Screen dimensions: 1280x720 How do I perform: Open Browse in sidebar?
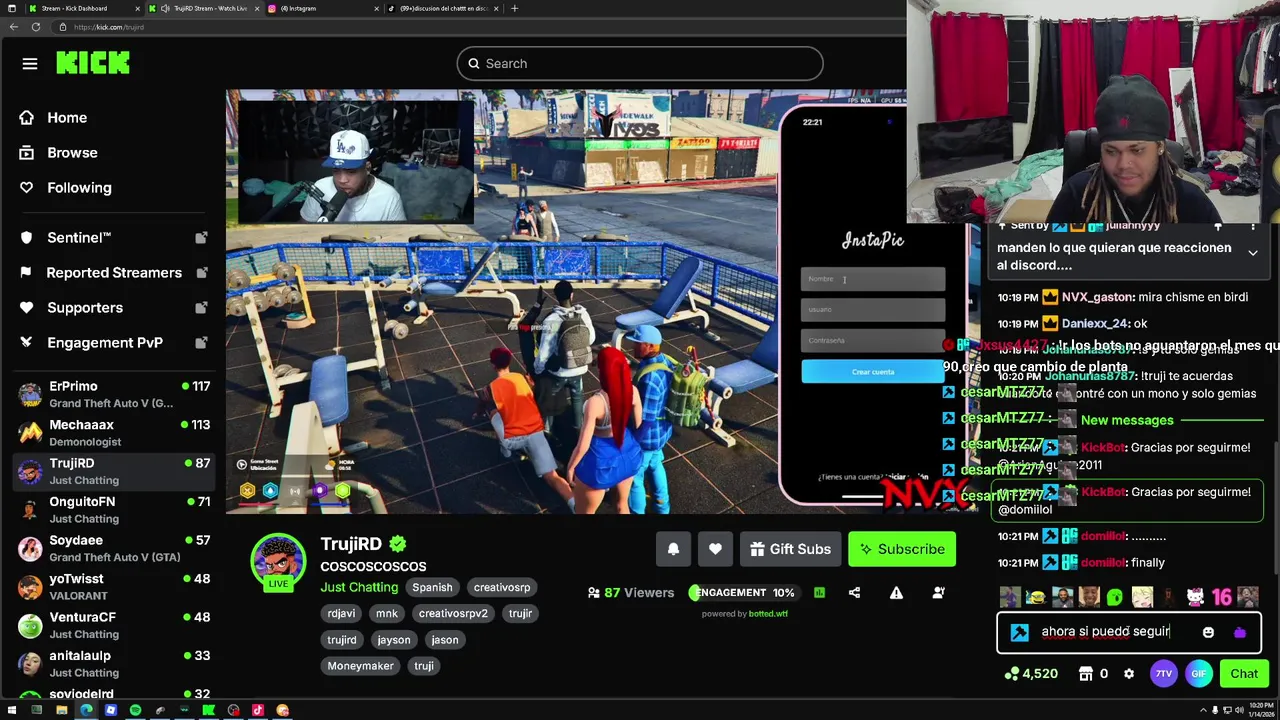72,153
